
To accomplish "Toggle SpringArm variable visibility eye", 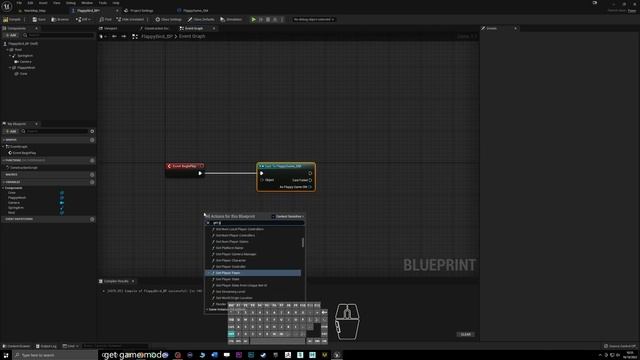I will point(62,207).
